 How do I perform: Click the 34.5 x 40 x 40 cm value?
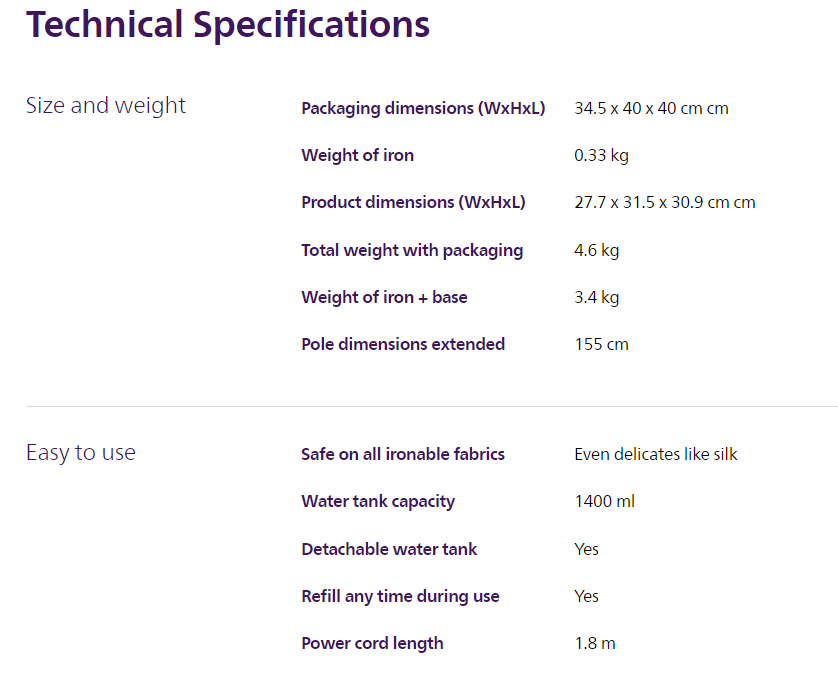click(x=651, y=108)
